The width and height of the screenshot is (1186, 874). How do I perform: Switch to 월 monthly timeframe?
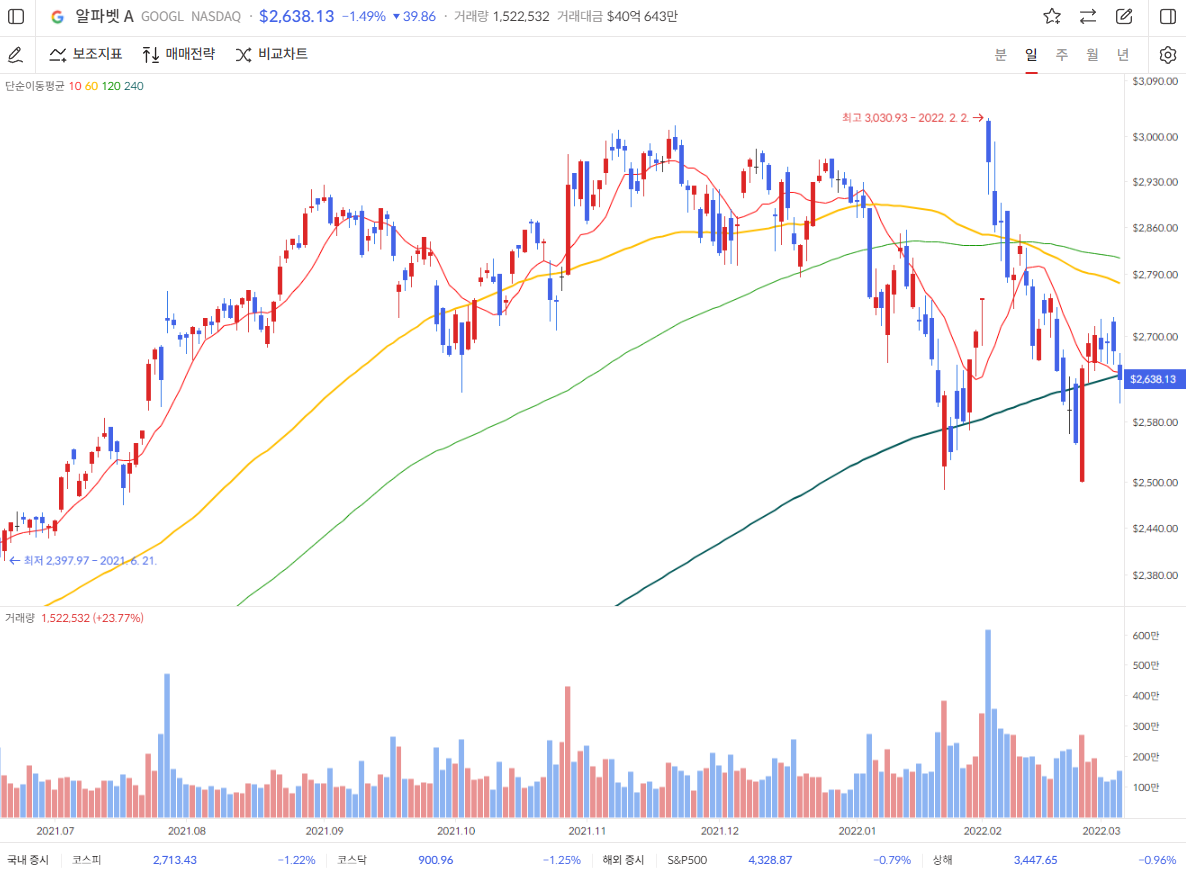click(x=1092, y=54)
